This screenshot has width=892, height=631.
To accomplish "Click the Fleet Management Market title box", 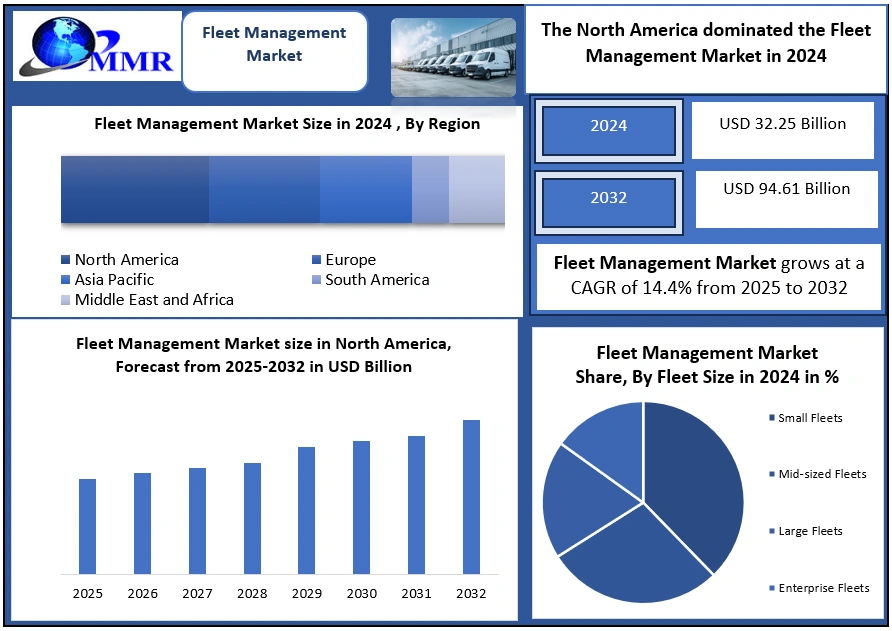I will tap(274, 45).
